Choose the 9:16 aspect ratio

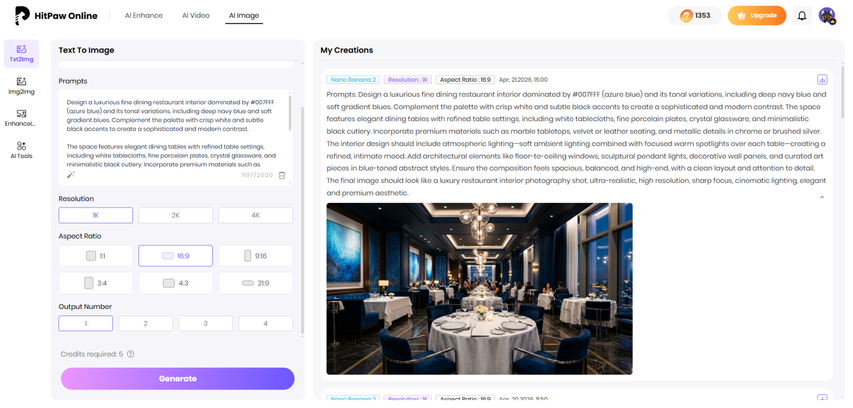(x=256, y=256)
